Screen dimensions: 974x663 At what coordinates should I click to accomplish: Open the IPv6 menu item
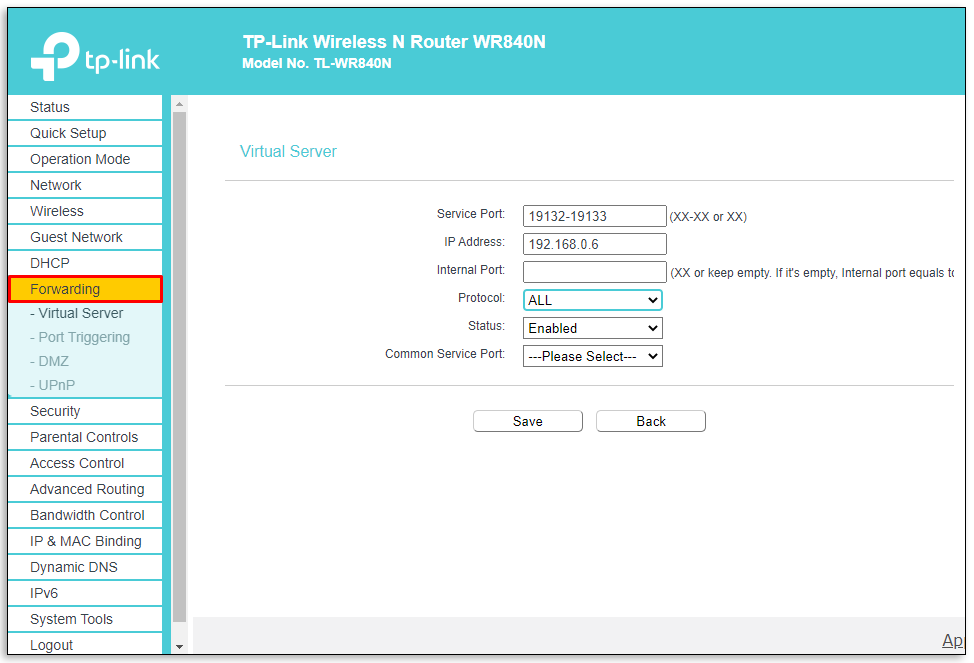pyautogui.click(x=85, y=594)
